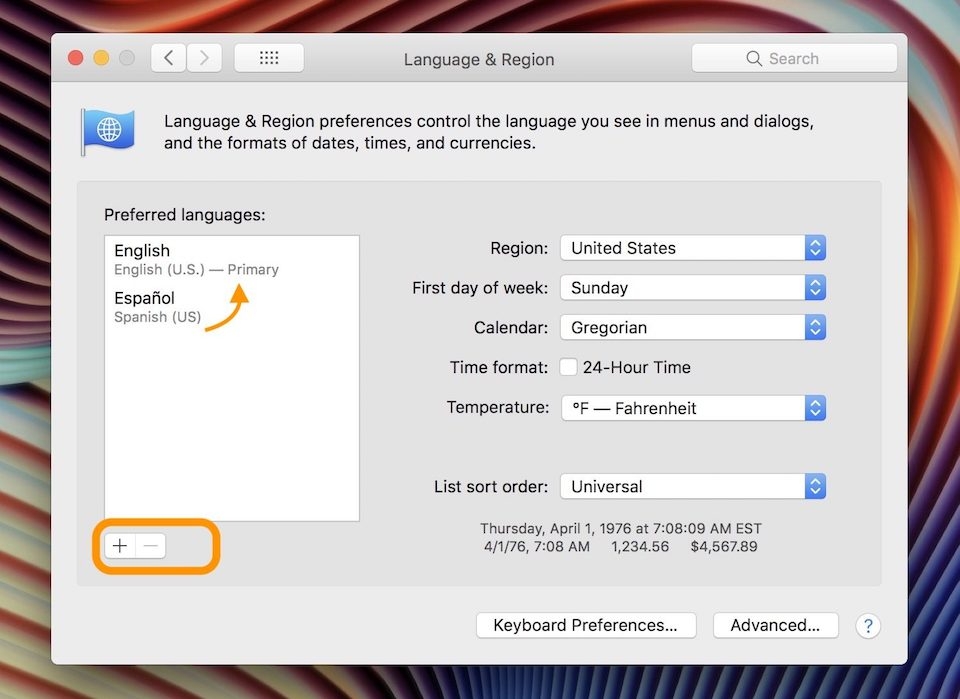Open help with the question mark button

(x=868, y=626)
